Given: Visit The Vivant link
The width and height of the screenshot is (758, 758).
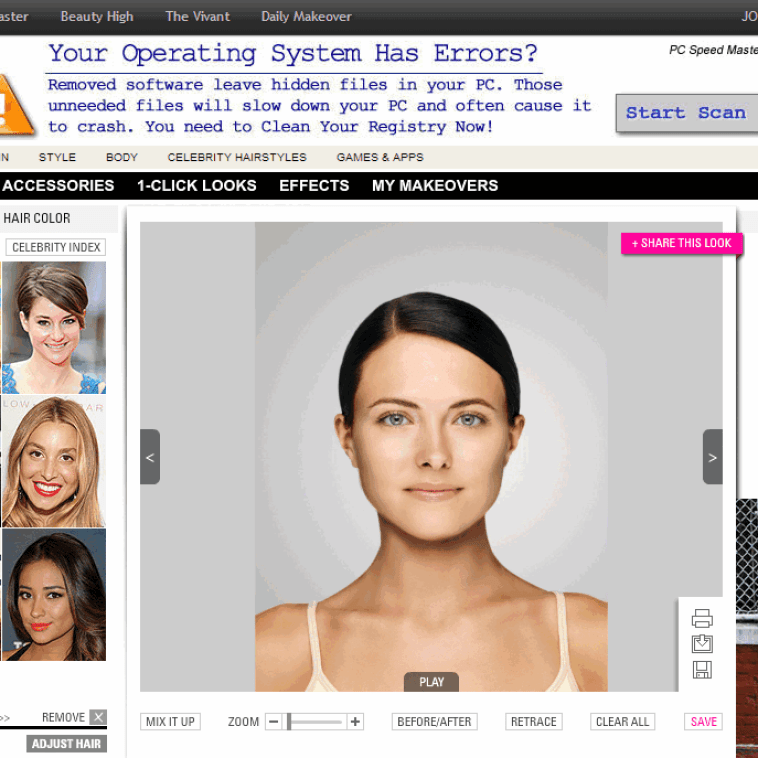Looking at the screenshot, I should pos(198,16).
